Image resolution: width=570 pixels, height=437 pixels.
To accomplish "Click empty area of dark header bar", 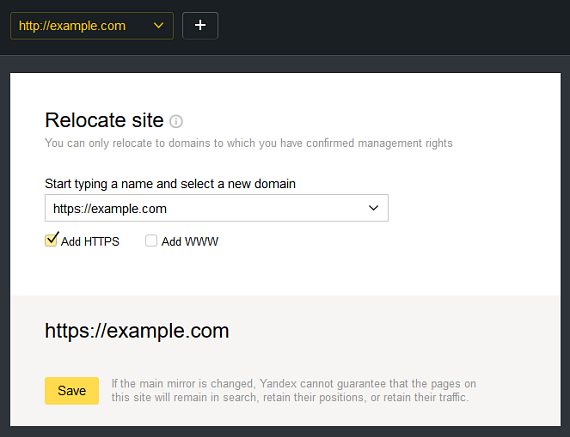I will pos(393,27).
